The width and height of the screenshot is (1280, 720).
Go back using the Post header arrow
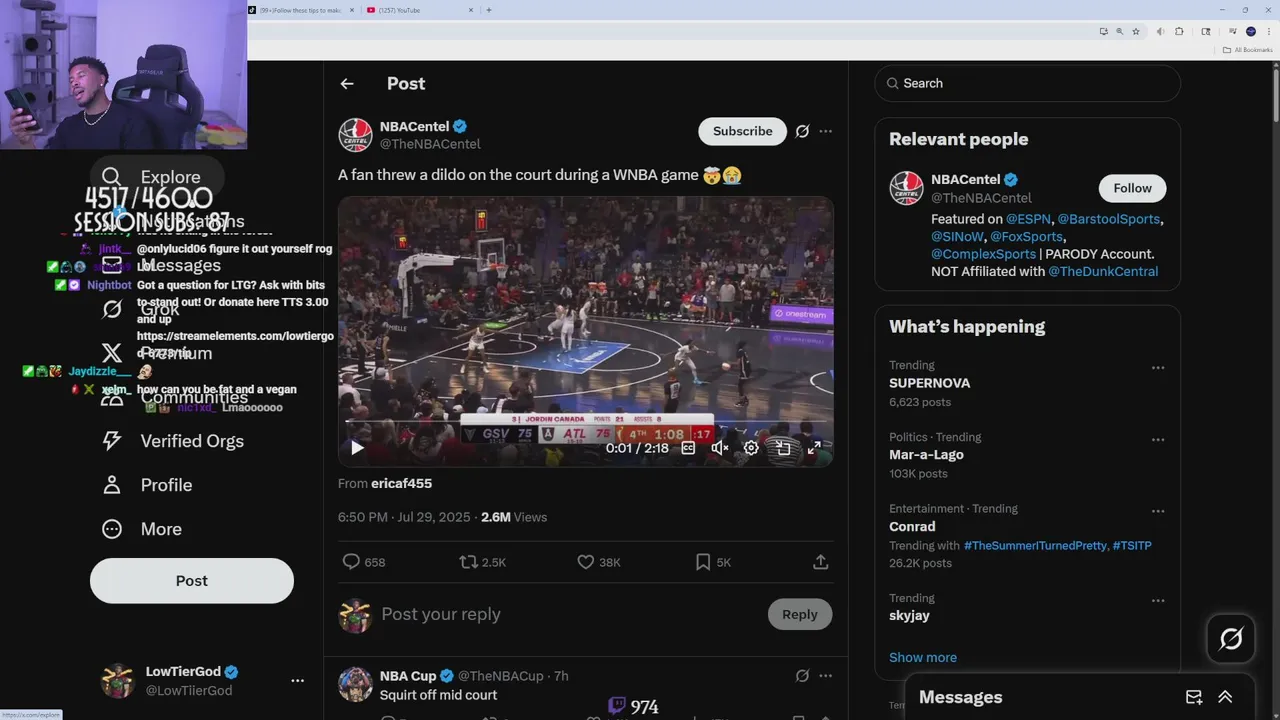[x=347, y=84]
